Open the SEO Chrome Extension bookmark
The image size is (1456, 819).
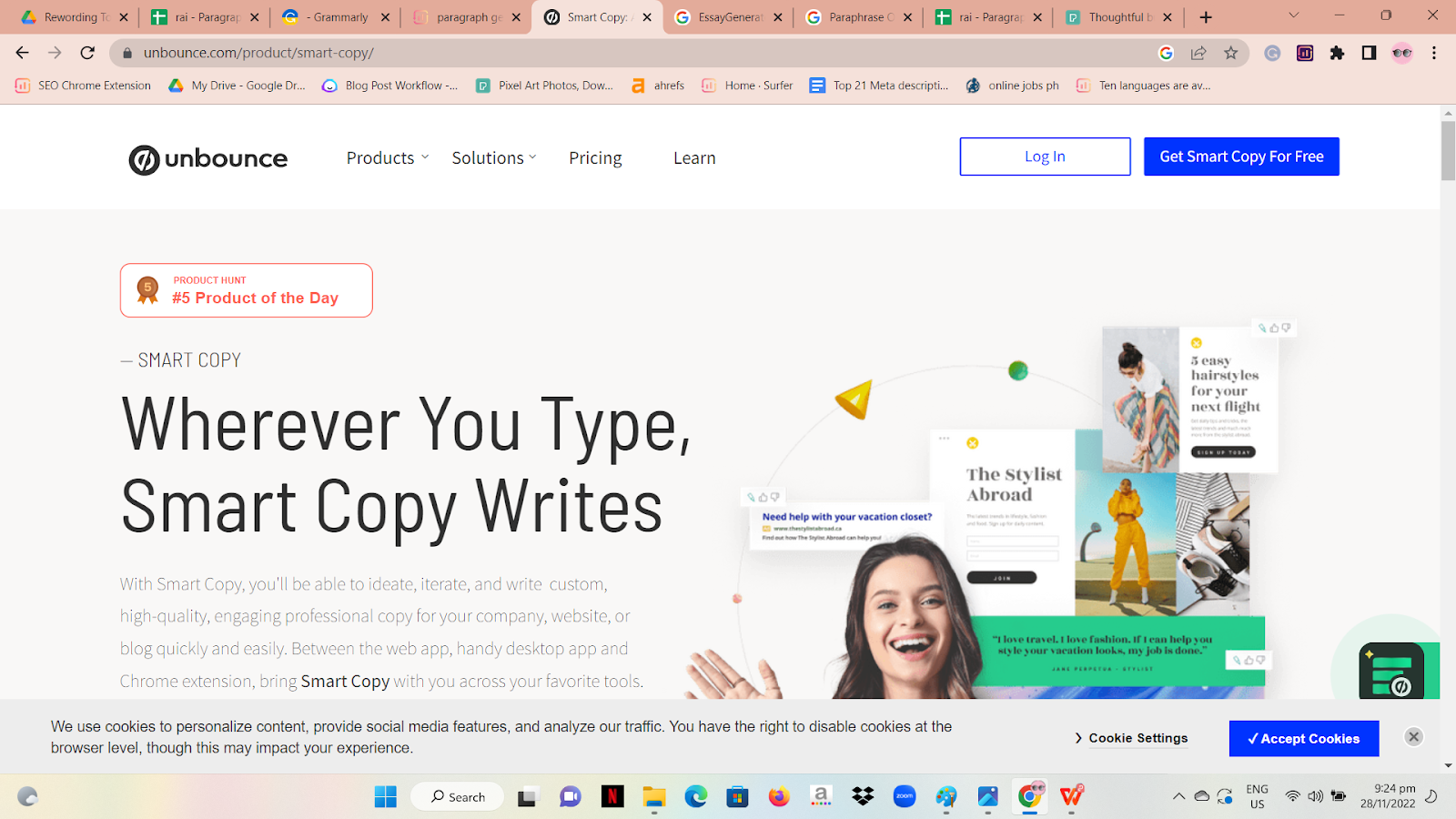(83, 86)
